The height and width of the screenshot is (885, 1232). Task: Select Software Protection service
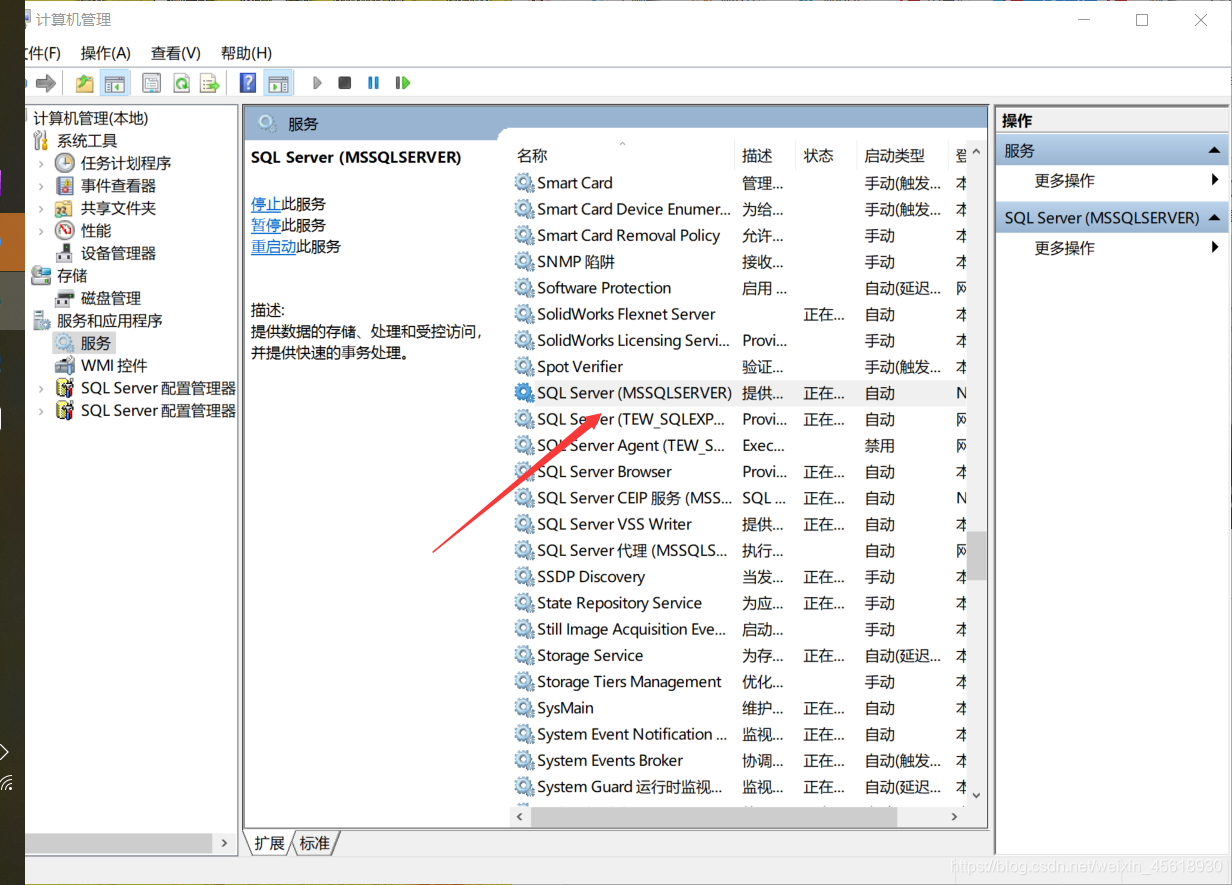[738, 288]
